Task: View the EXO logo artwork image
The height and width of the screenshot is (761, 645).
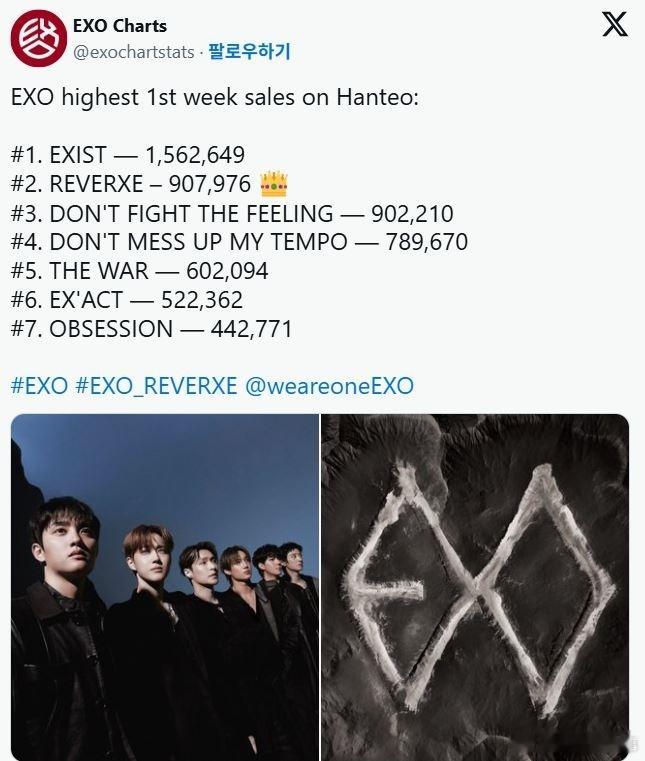Action: point(475,587)
